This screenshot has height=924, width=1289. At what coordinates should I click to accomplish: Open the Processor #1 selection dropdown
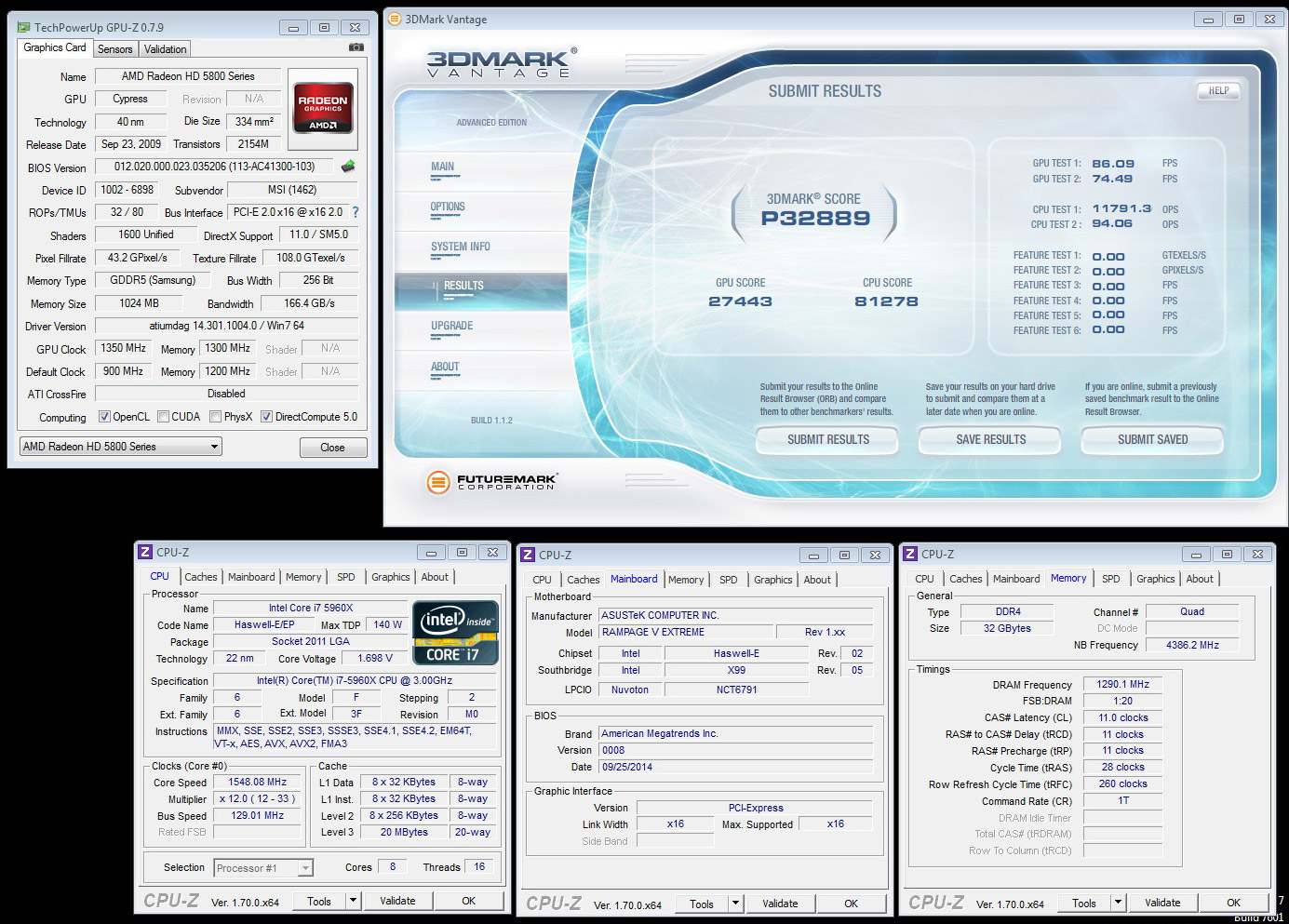(263, 868)
